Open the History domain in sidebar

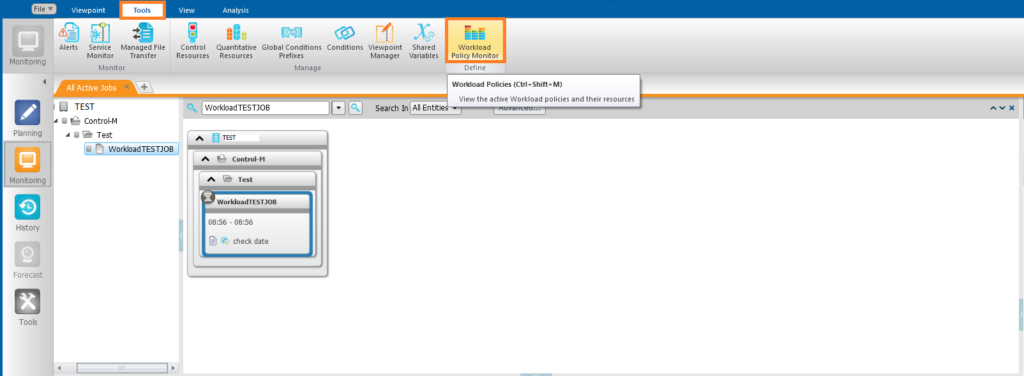[27, 213]
